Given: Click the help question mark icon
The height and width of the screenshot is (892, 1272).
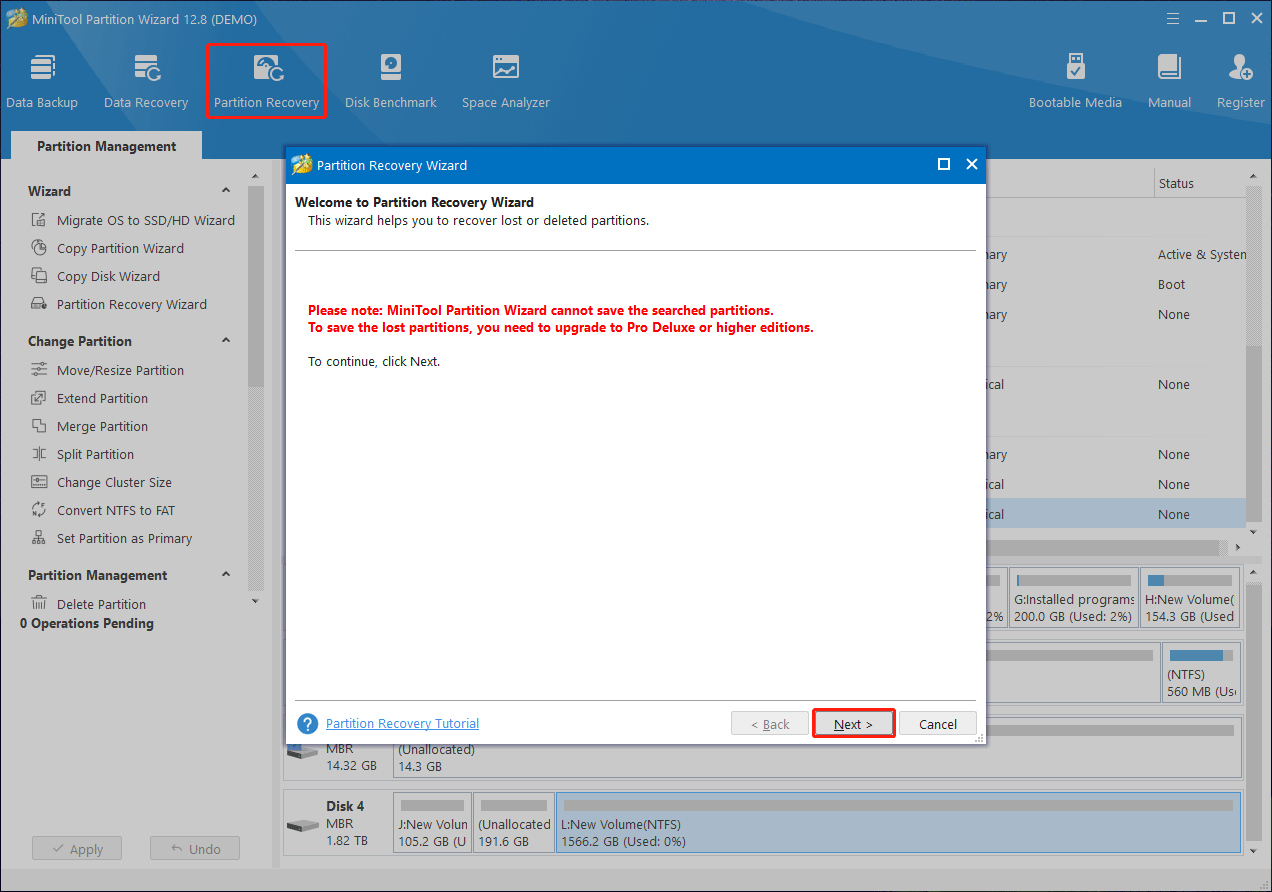Looking at the screenshot, I should point(308,723).
